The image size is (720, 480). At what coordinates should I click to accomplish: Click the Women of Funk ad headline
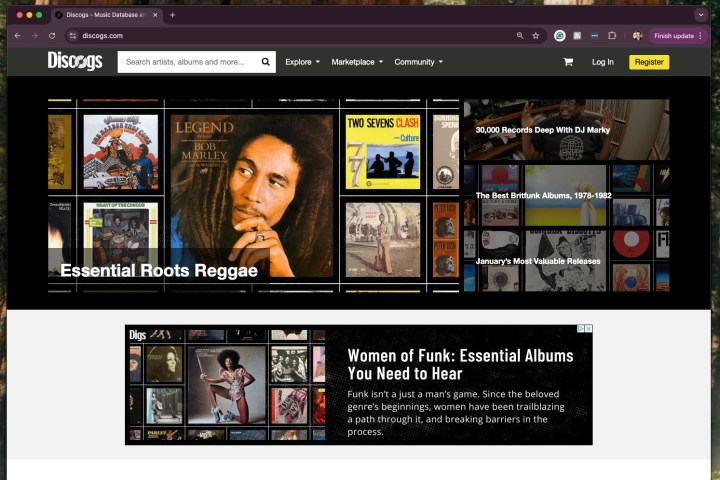pyautogui.click(x=460, y=364)
